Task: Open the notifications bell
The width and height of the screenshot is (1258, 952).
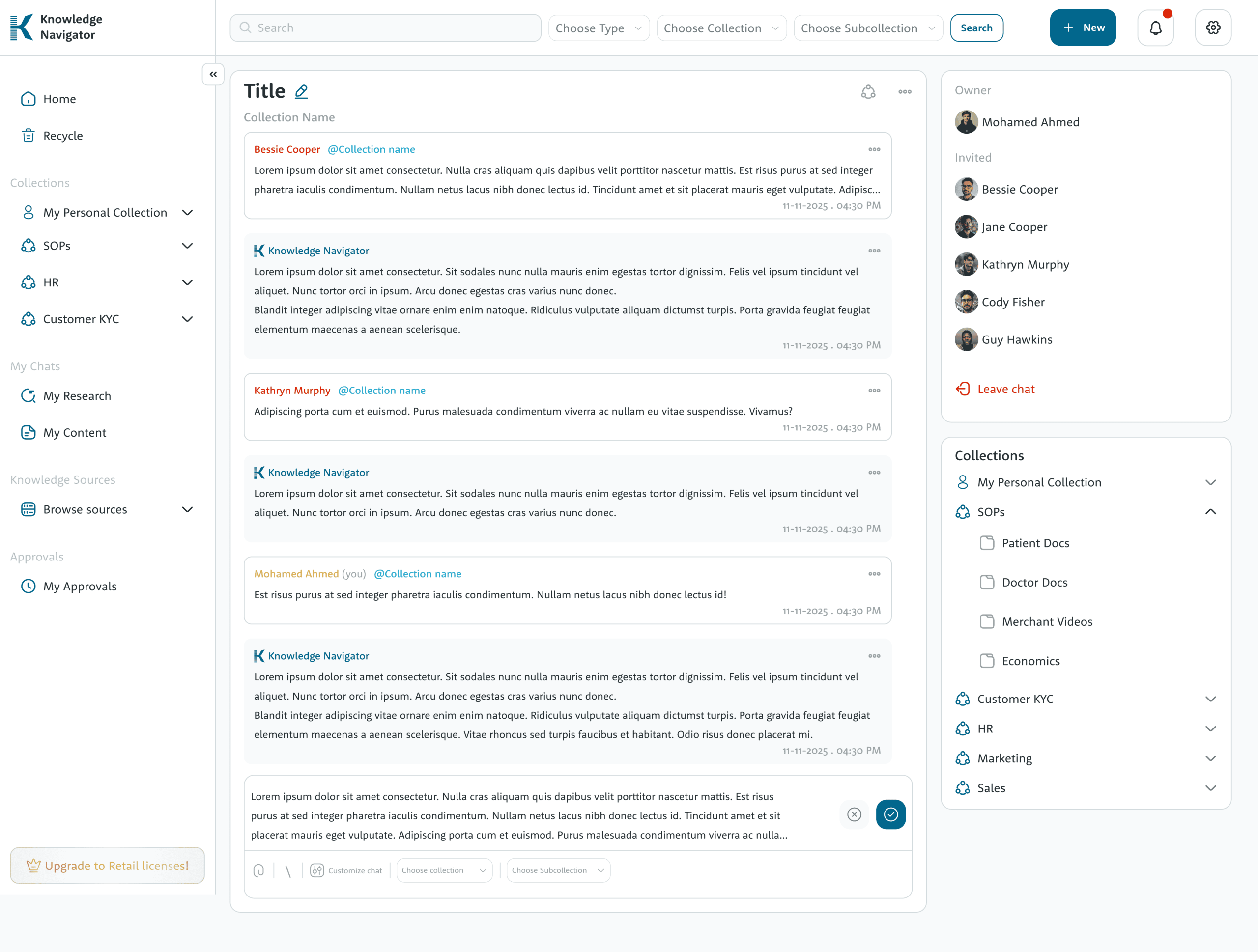Action: tap(1155, 28)
